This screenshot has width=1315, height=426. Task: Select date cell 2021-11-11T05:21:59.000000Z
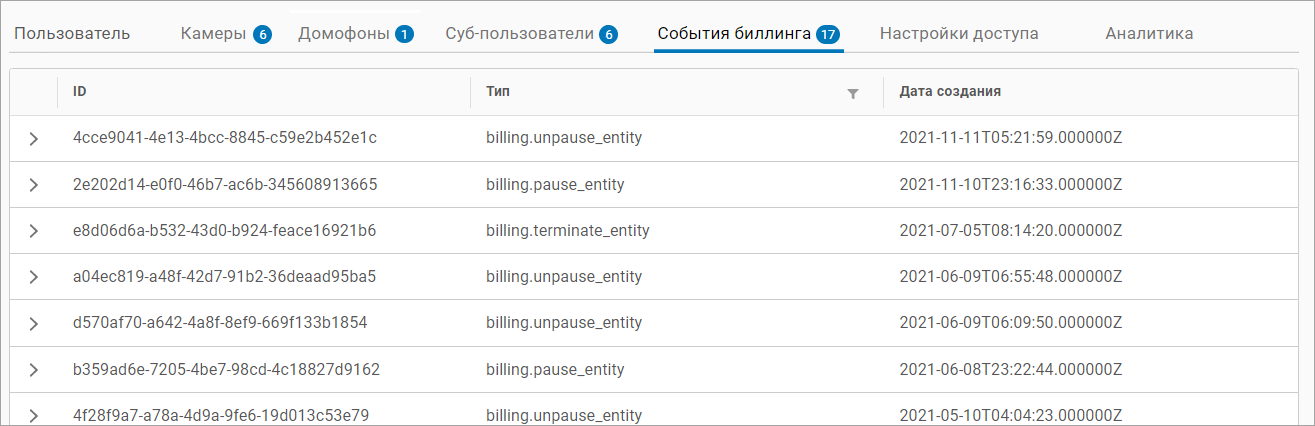click(x=1011, y=138)
